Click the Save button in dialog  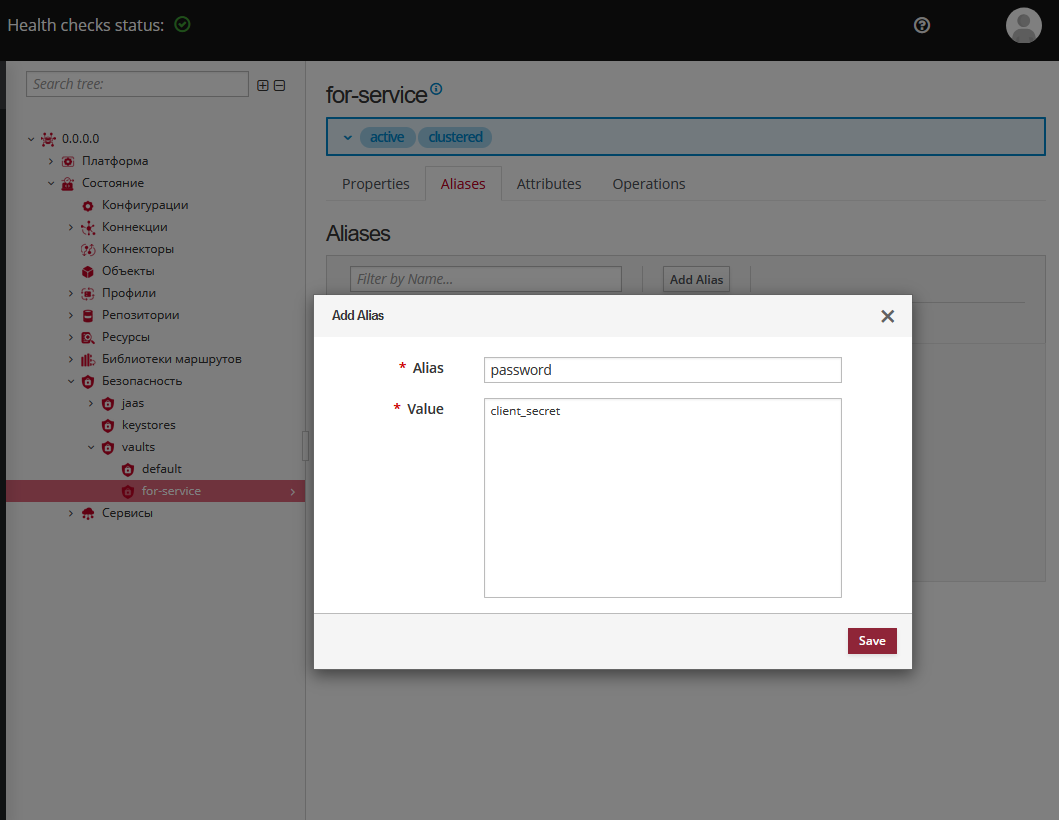871,640
